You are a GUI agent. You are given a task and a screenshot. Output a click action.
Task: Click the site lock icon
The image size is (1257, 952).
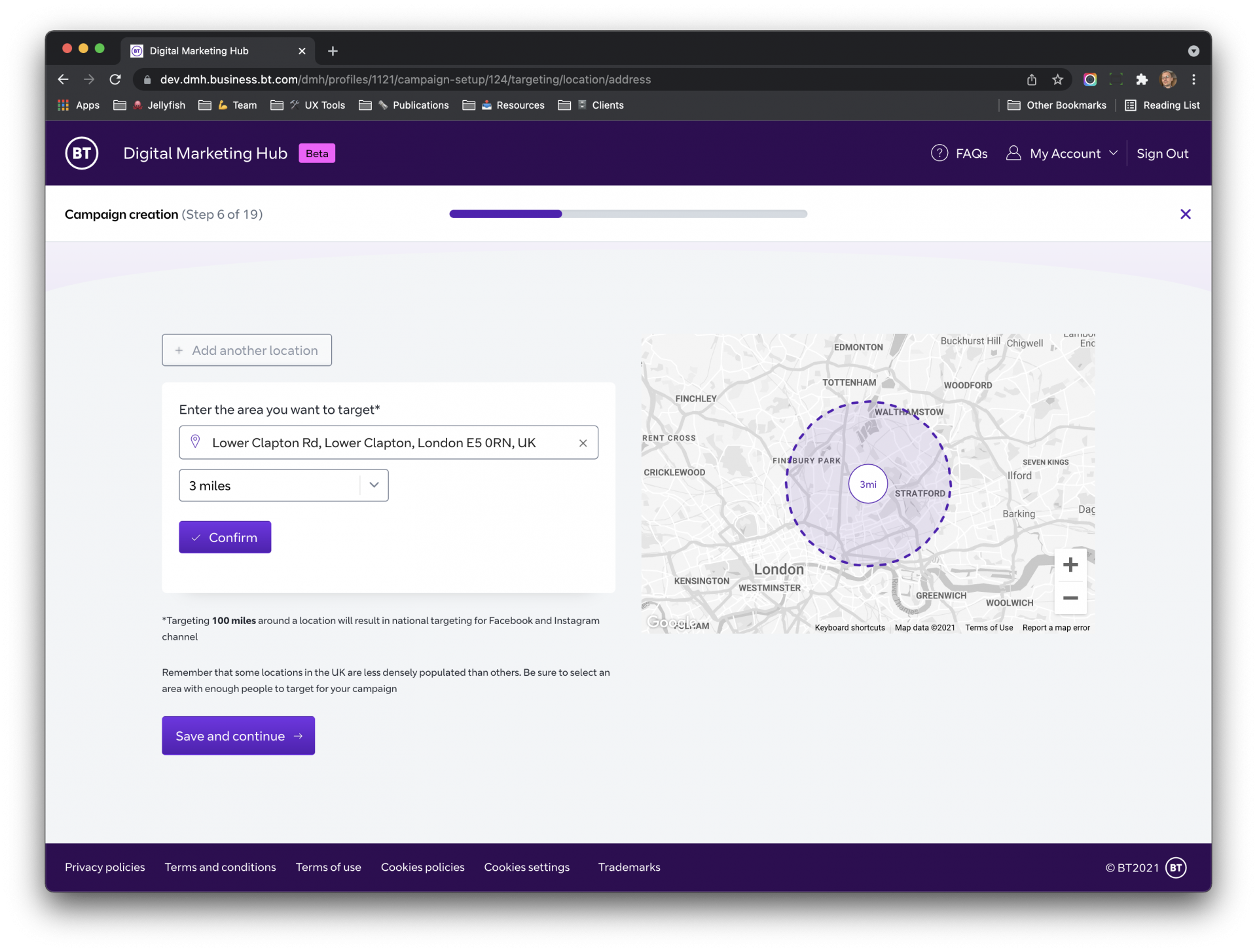[x=147, y=79]
